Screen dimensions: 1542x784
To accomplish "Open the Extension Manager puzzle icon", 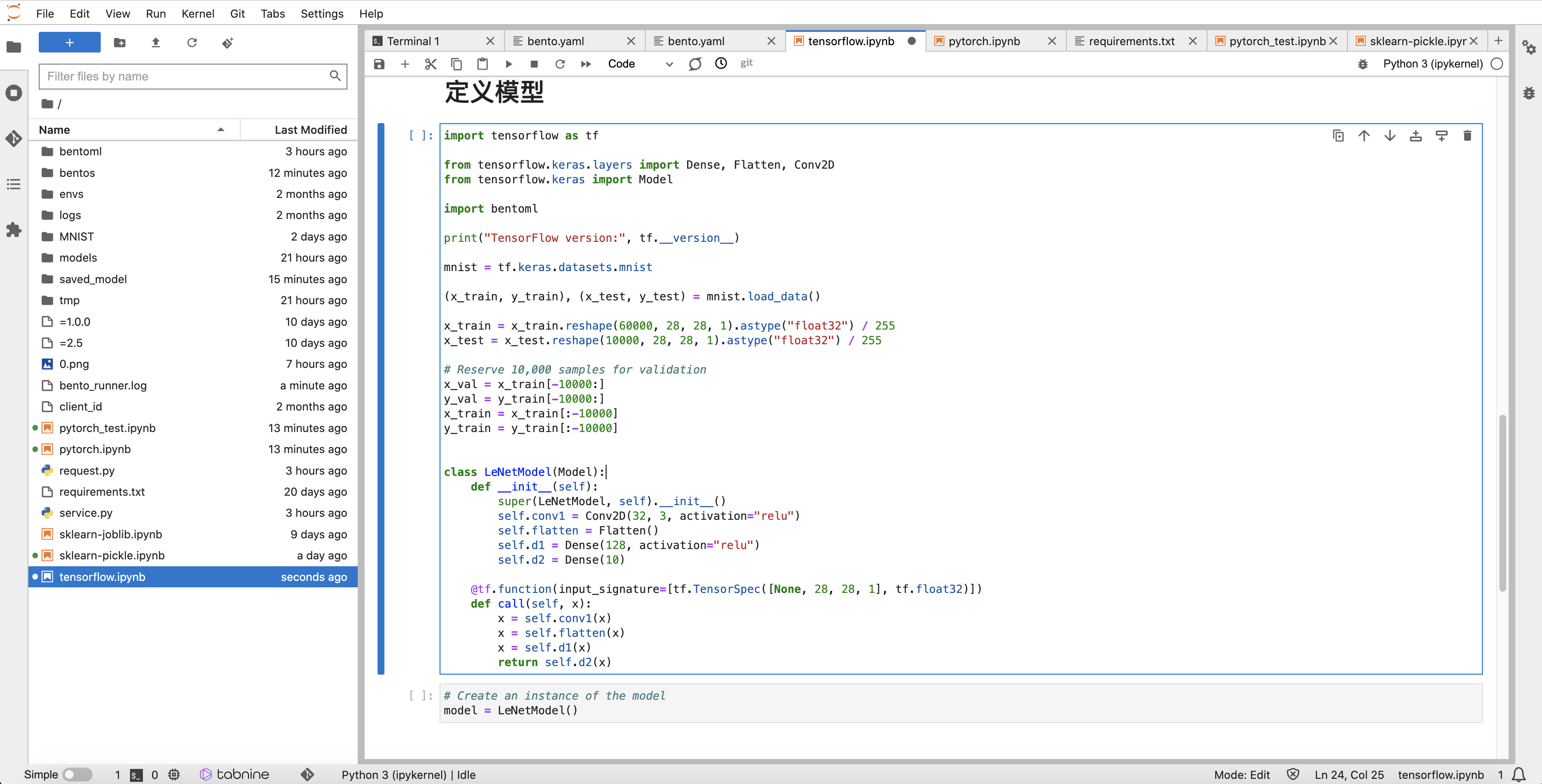I will (14, 230).
